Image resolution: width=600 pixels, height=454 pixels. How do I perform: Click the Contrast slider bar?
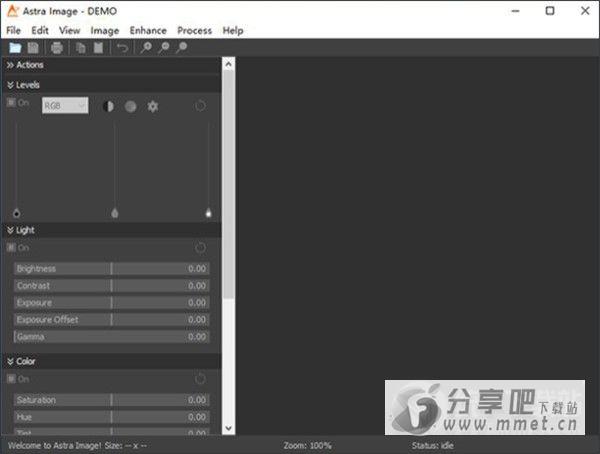112,286
